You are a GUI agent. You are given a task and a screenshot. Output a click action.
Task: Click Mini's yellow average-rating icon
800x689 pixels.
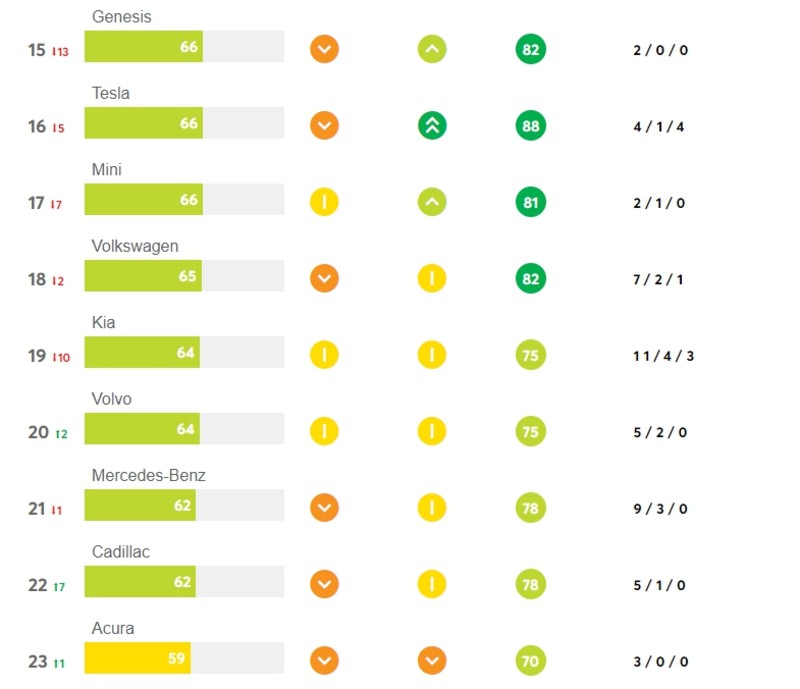(324, 202)
